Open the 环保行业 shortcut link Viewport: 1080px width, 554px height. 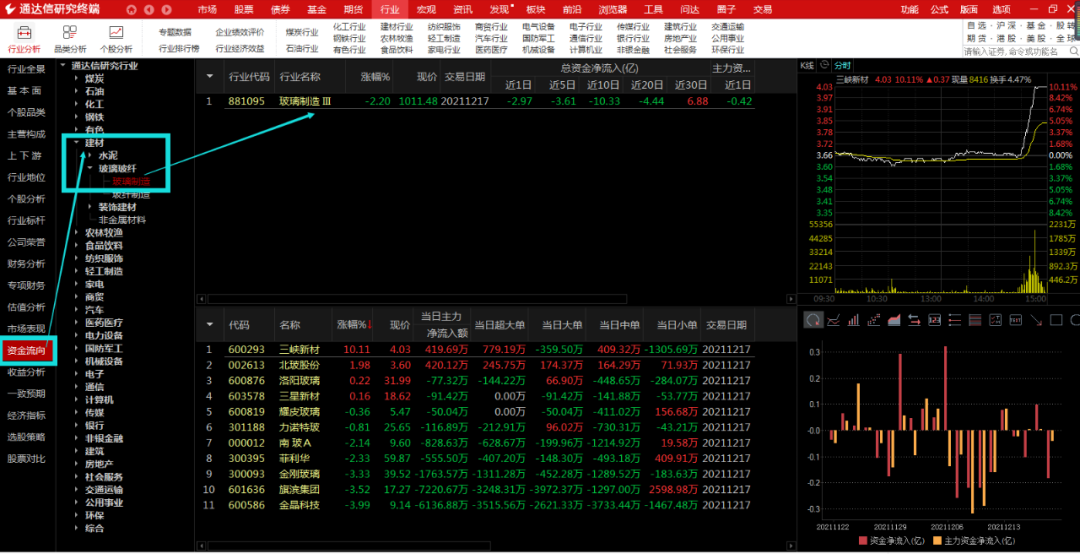point(727,50)
